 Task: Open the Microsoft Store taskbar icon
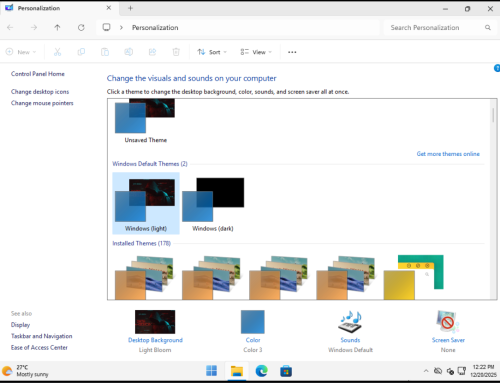(286, 371)
